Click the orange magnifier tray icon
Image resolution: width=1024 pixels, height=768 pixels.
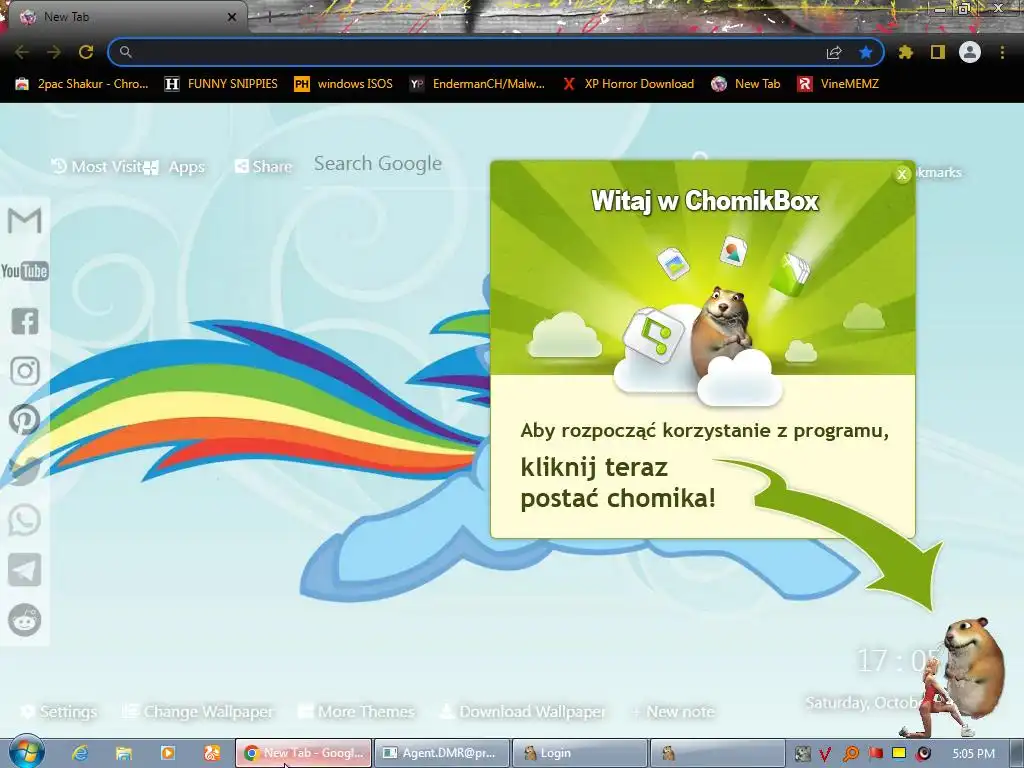coord(850,754)
